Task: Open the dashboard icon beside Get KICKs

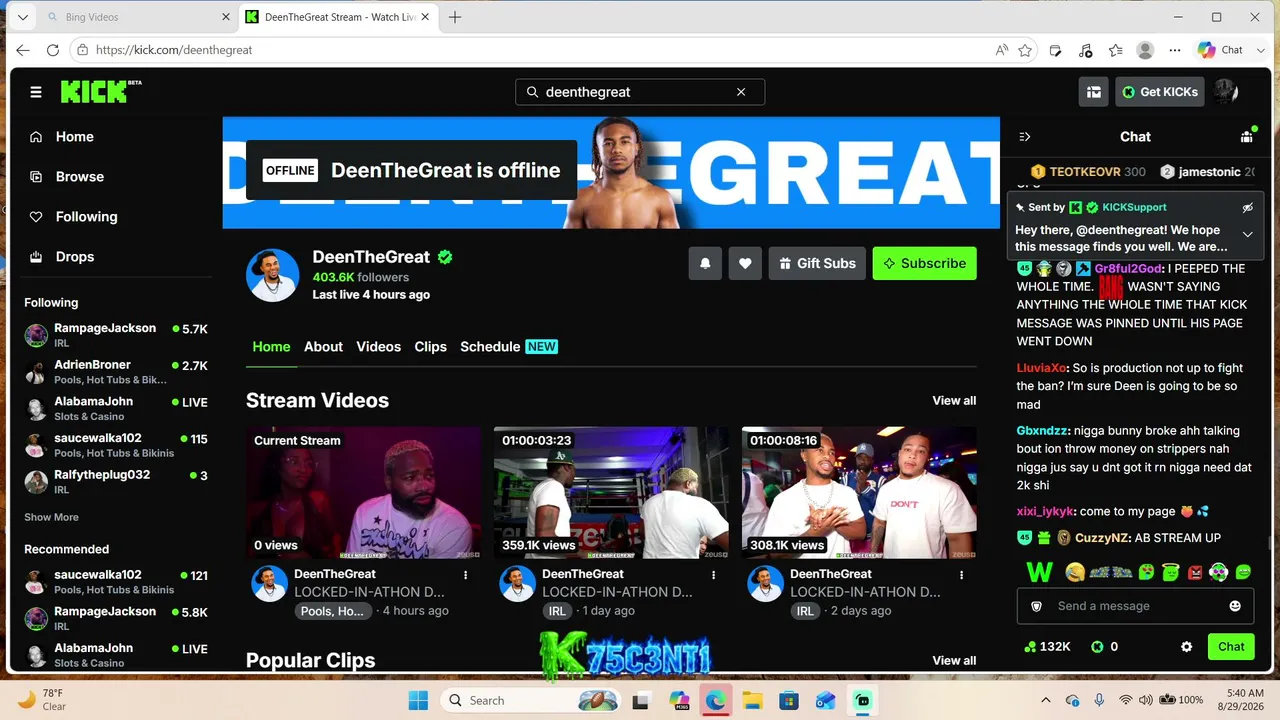Action: (1094, 92)
